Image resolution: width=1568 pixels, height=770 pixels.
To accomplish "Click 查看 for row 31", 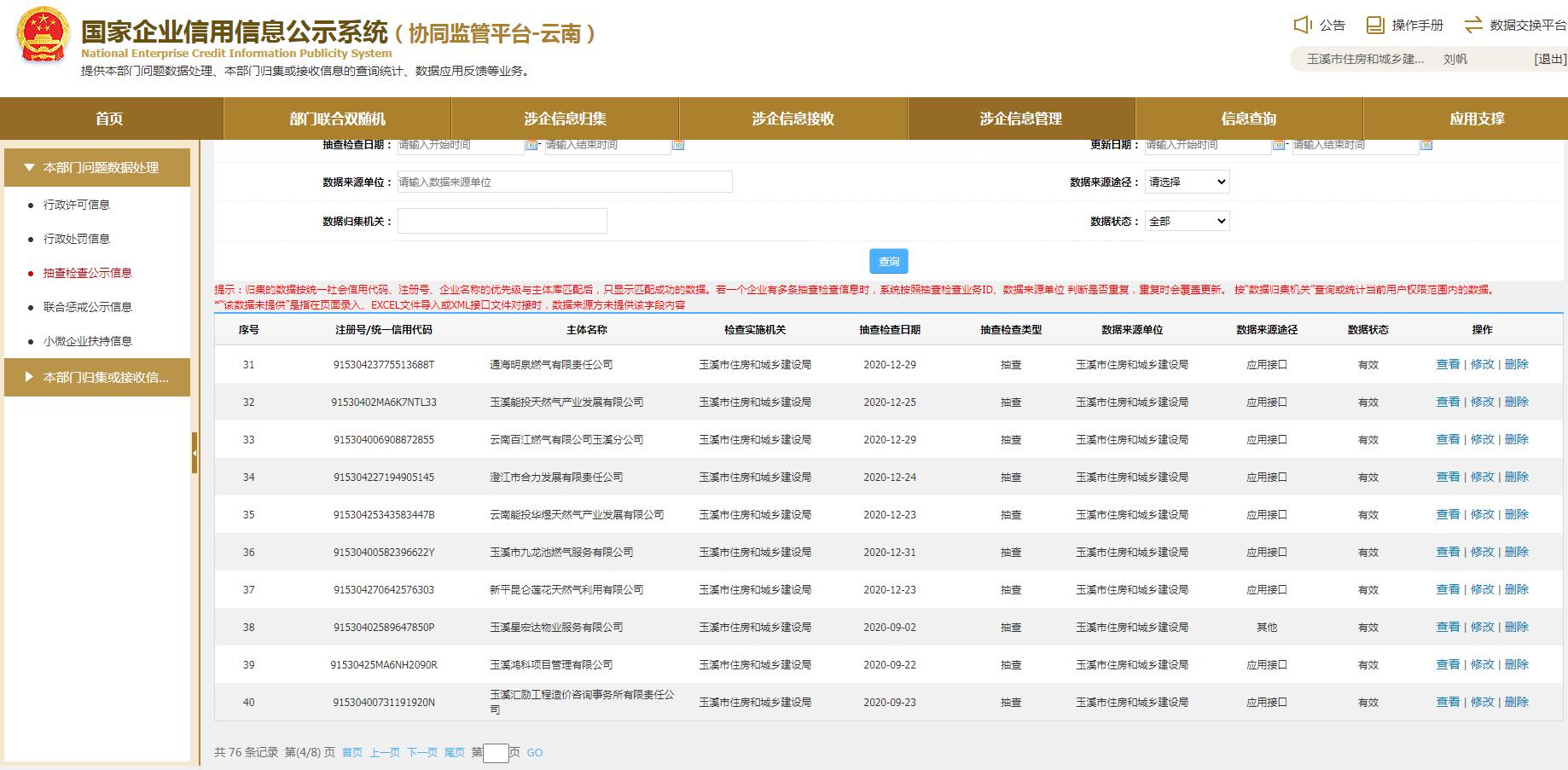I will point(1448,364).
